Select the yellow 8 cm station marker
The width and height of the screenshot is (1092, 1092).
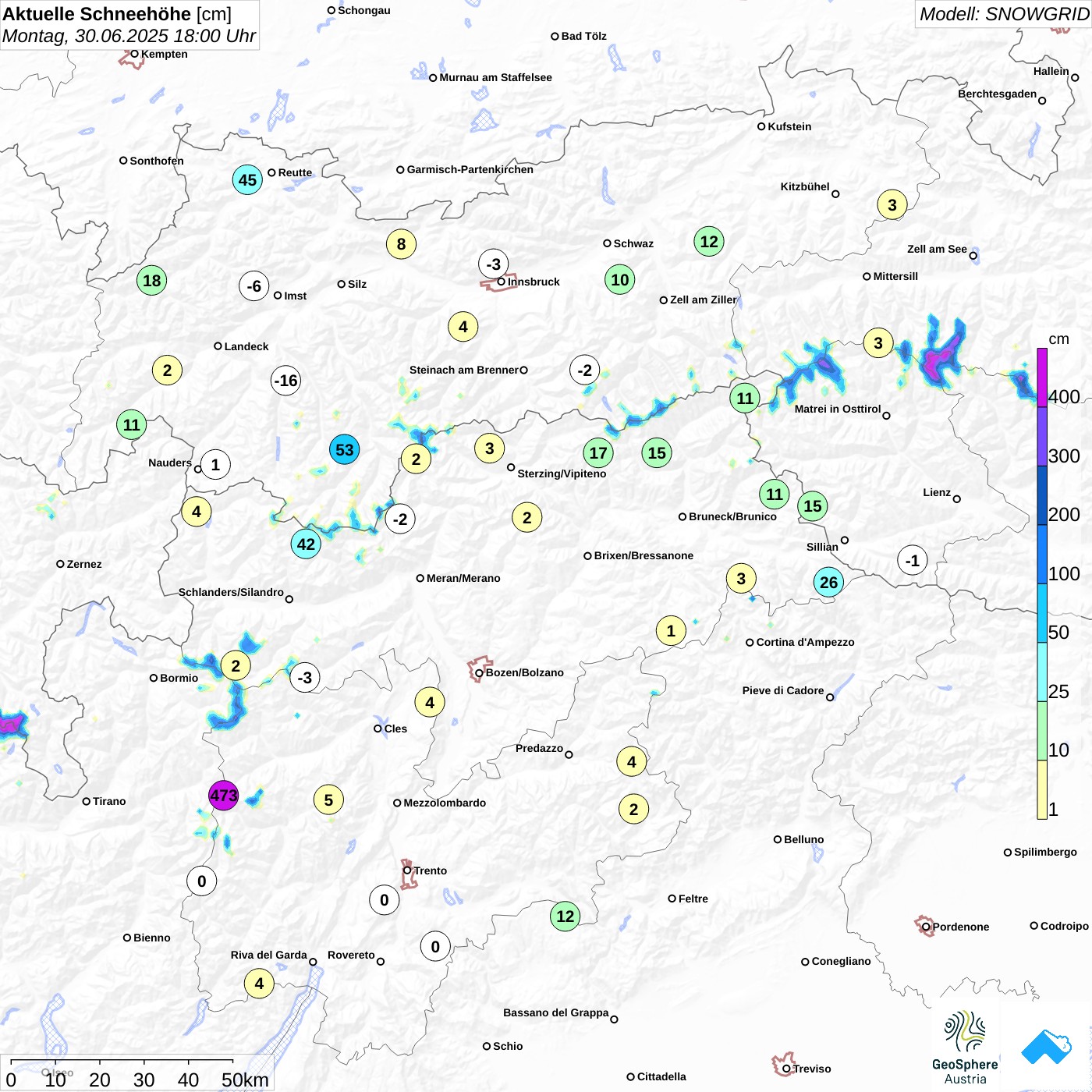coord(401,244)
